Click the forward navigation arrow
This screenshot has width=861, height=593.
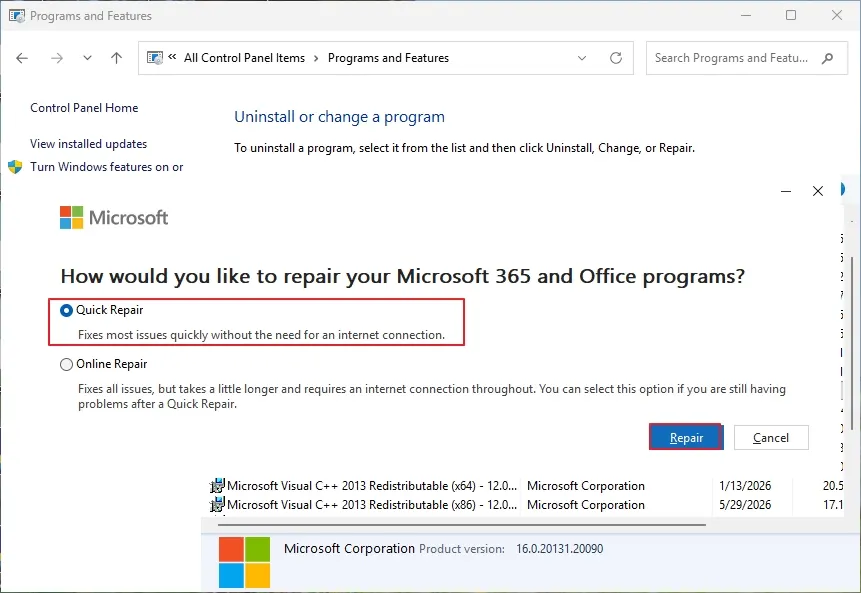coord(57,58)
